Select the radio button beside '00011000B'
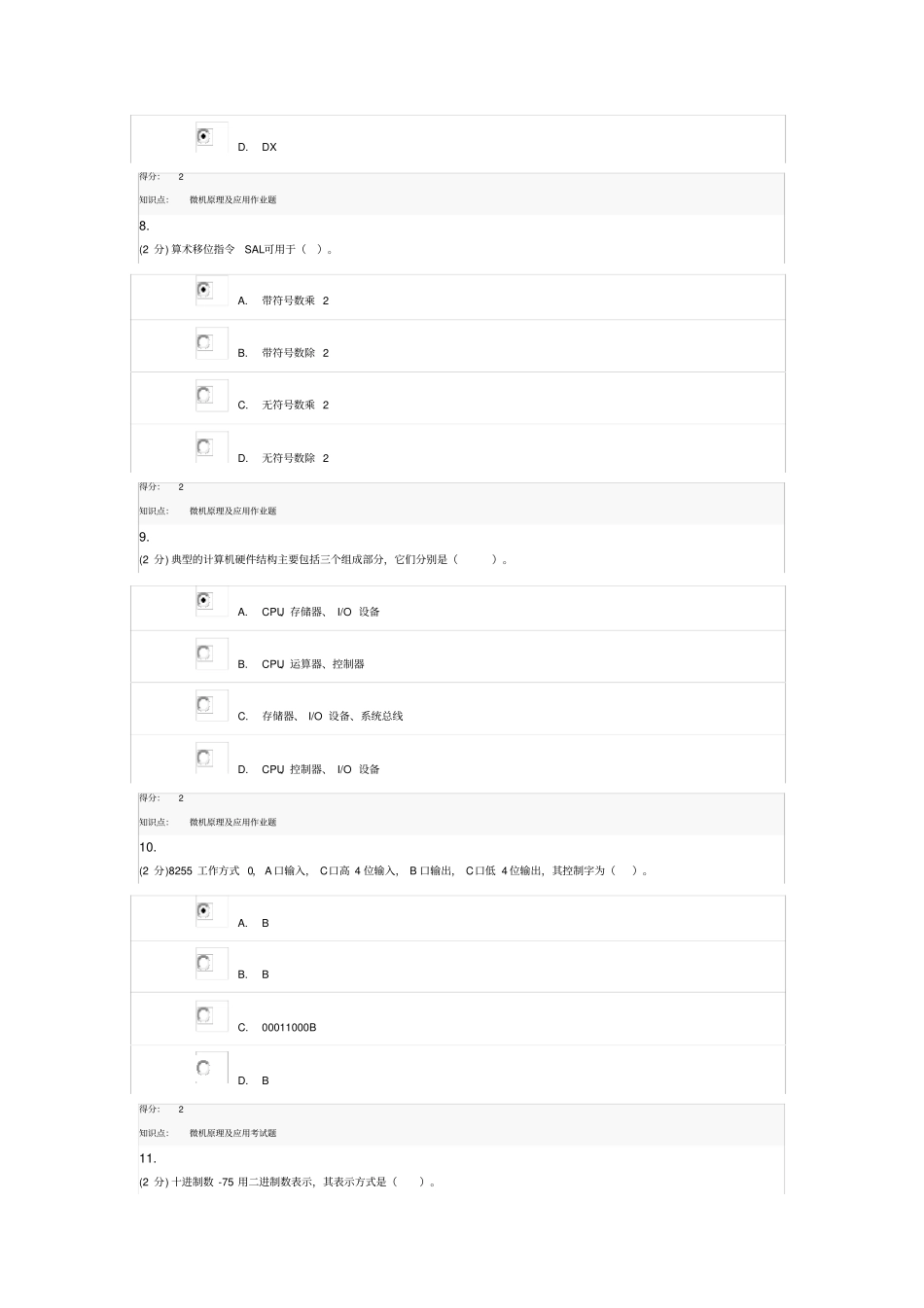 (203, 1015)
